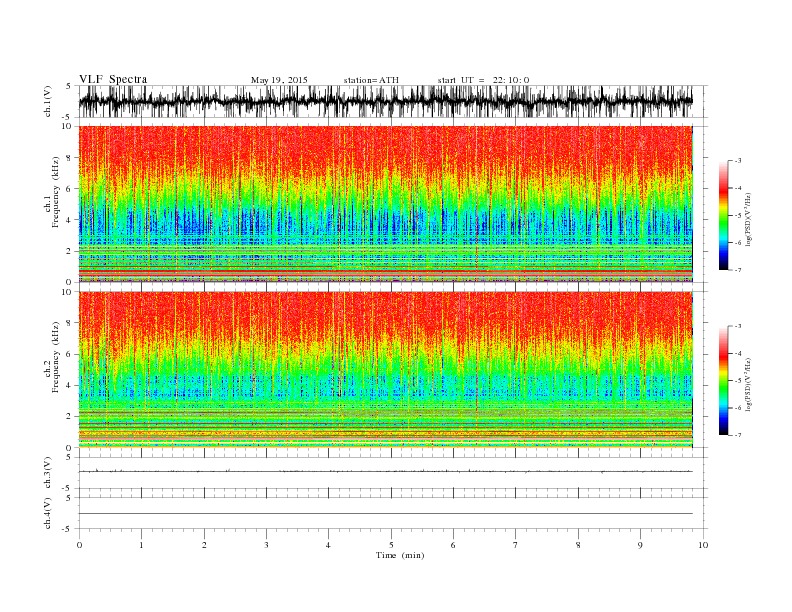Click the "ch.1(V)" waveform axis label

48,101
